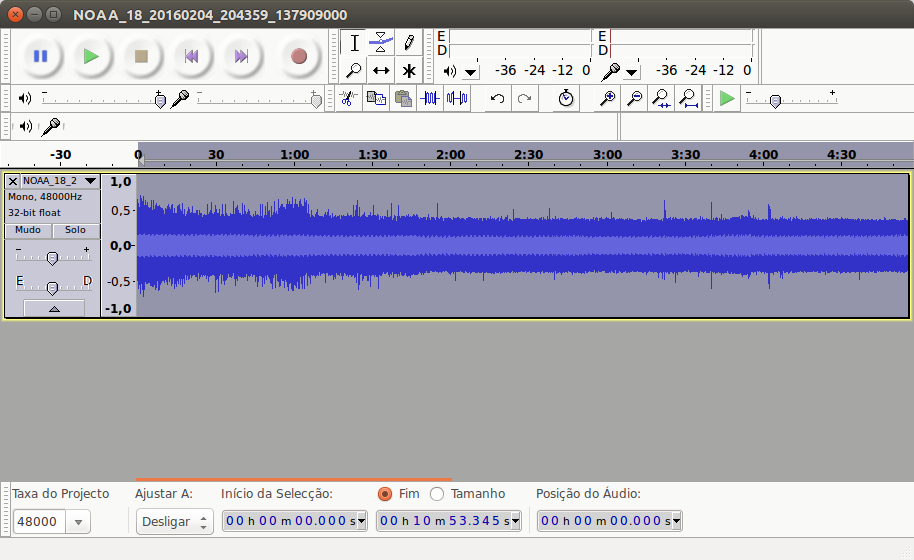Select the Tamanho radio button
Screen dimensions: 914x560
tap(437, 494)
